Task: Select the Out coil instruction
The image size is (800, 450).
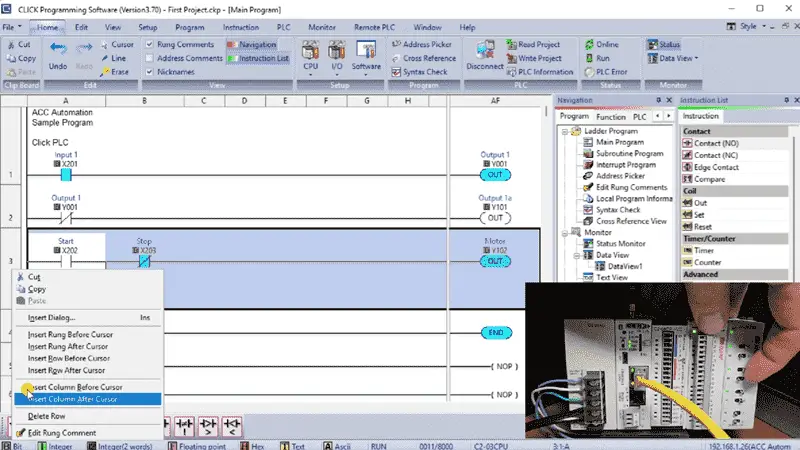Action: pyautogui.click(x=695, y=203)
